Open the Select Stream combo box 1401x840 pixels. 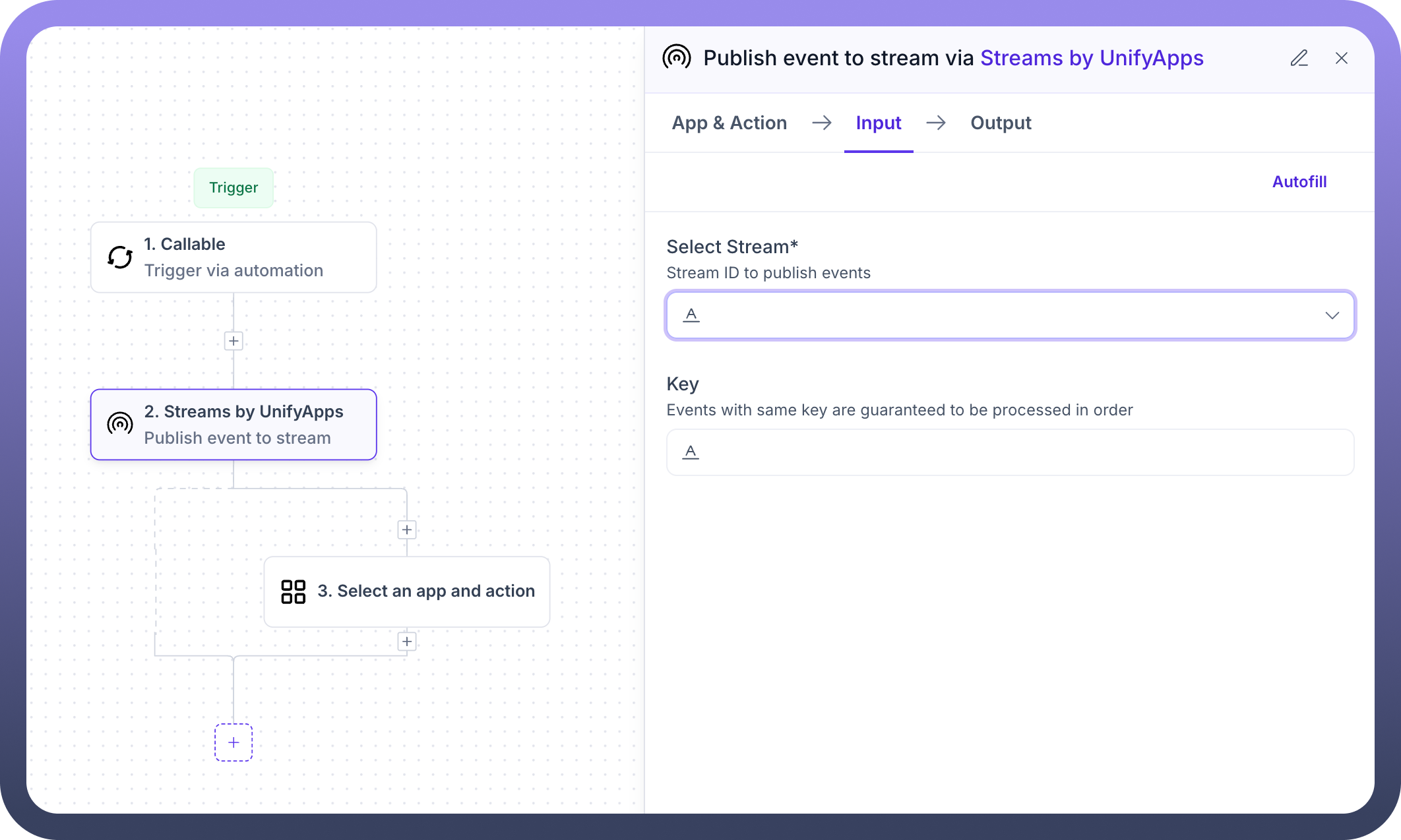[x=989, y=315]
